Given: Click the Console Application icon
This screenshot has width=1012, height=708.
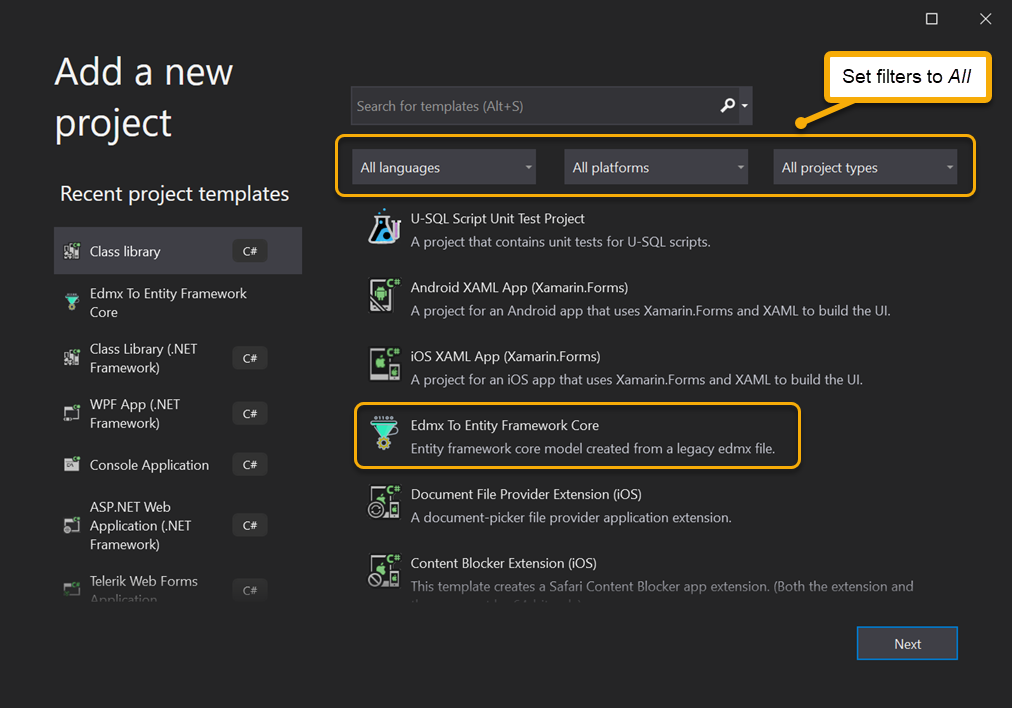Looking at the screenshot, I should (72, 465).
